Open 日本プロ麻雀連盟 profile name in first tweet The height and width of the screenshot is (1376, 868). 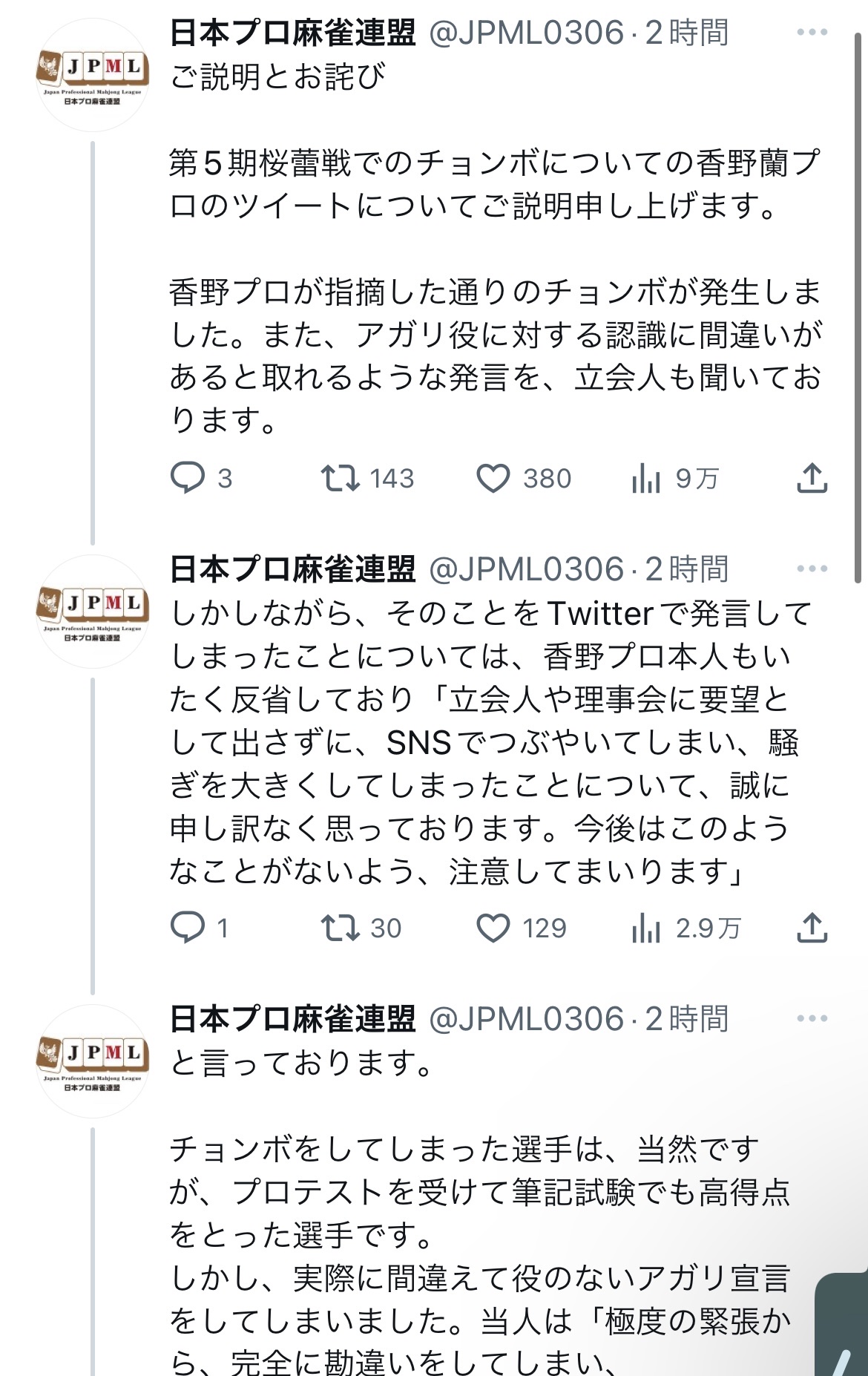[292, 33]
